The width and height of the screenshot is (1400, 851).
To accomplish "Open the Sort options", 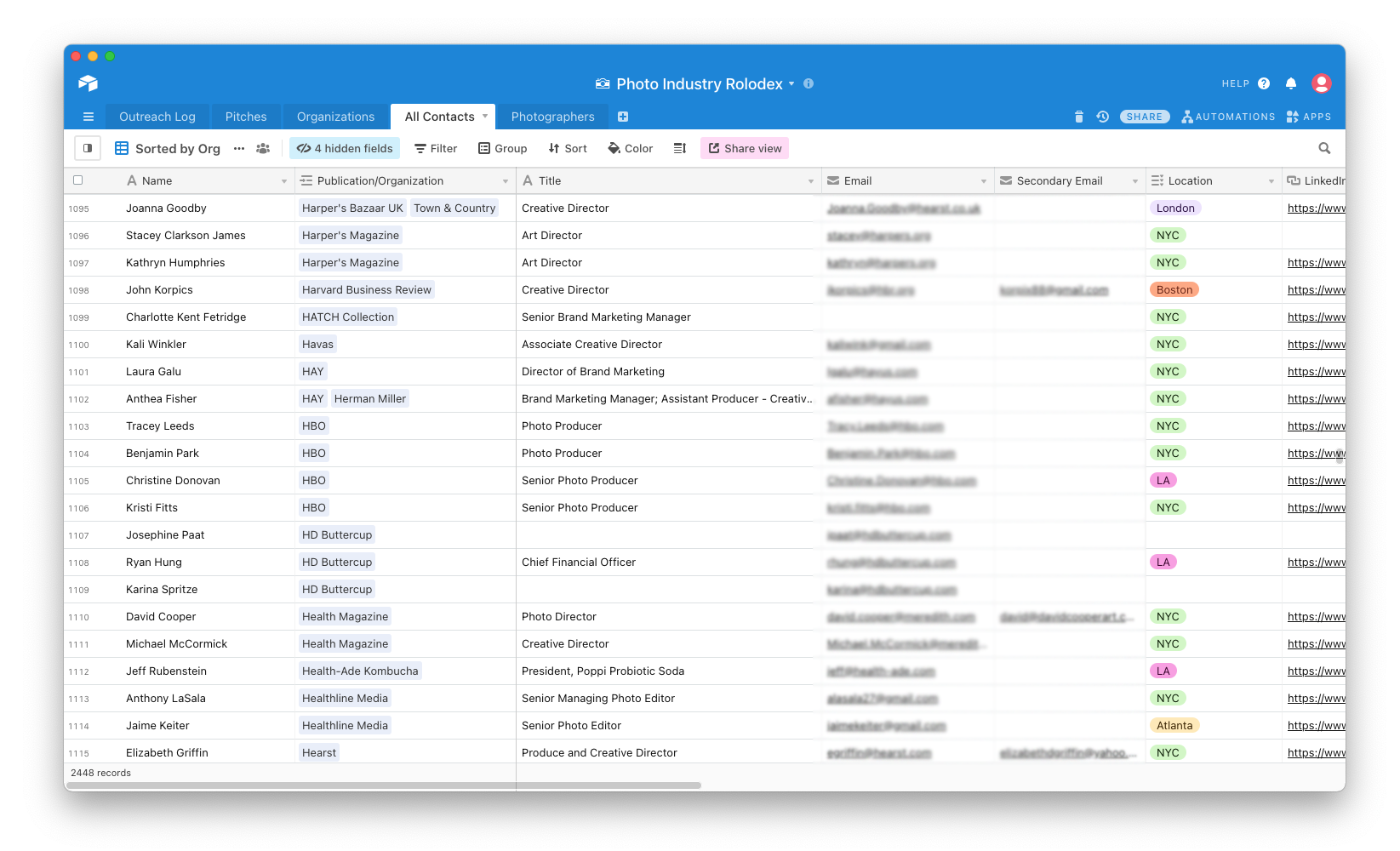I will pos(568,148).
